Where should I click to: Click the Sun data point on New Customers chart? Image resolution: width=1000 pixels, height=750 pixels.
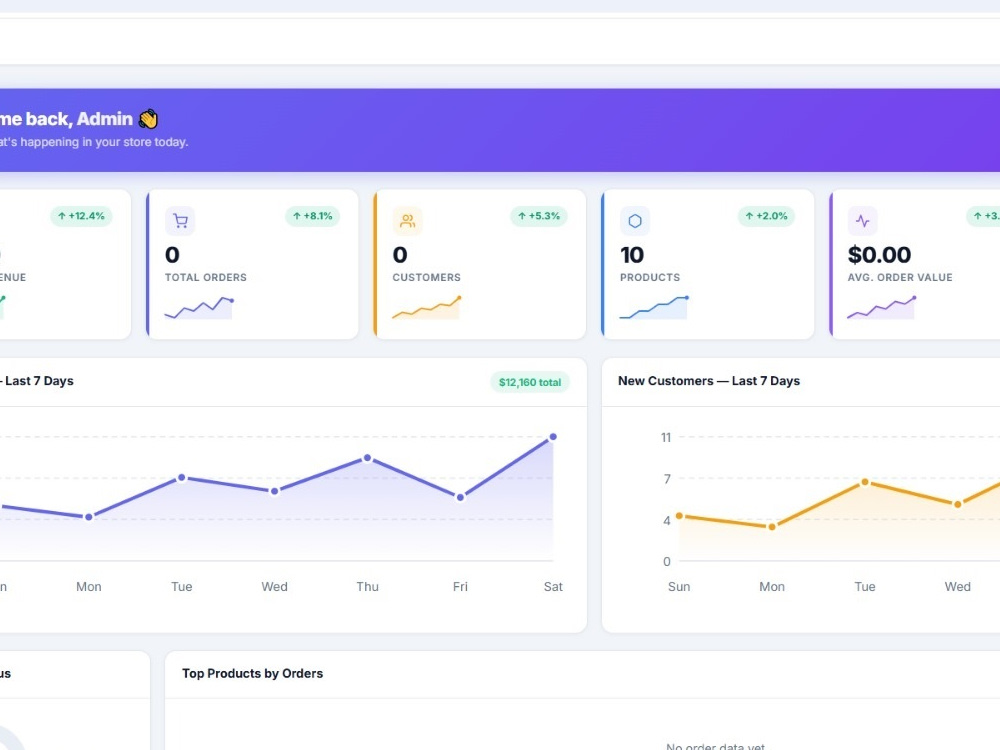point(679,516)
